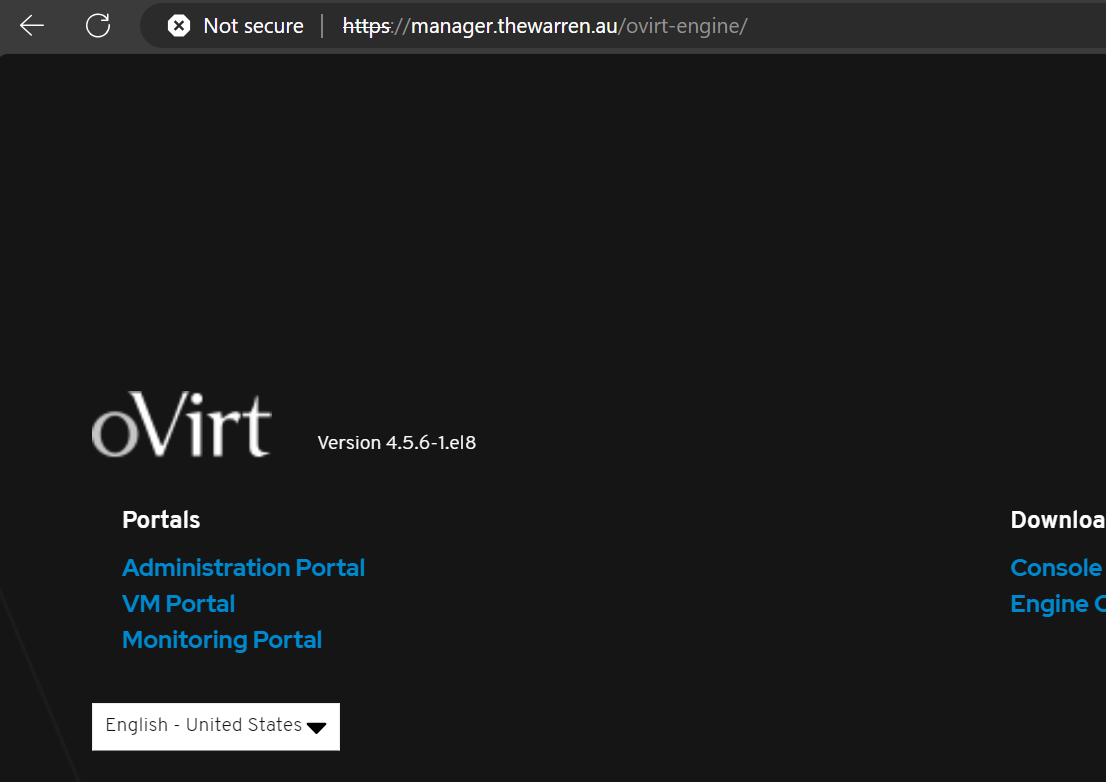Click the Version 4.5.6-1.el8 text
Image resolution: width=1106 pixels, height=782 pixels.
pyautogui.click(x=396, y=442)
